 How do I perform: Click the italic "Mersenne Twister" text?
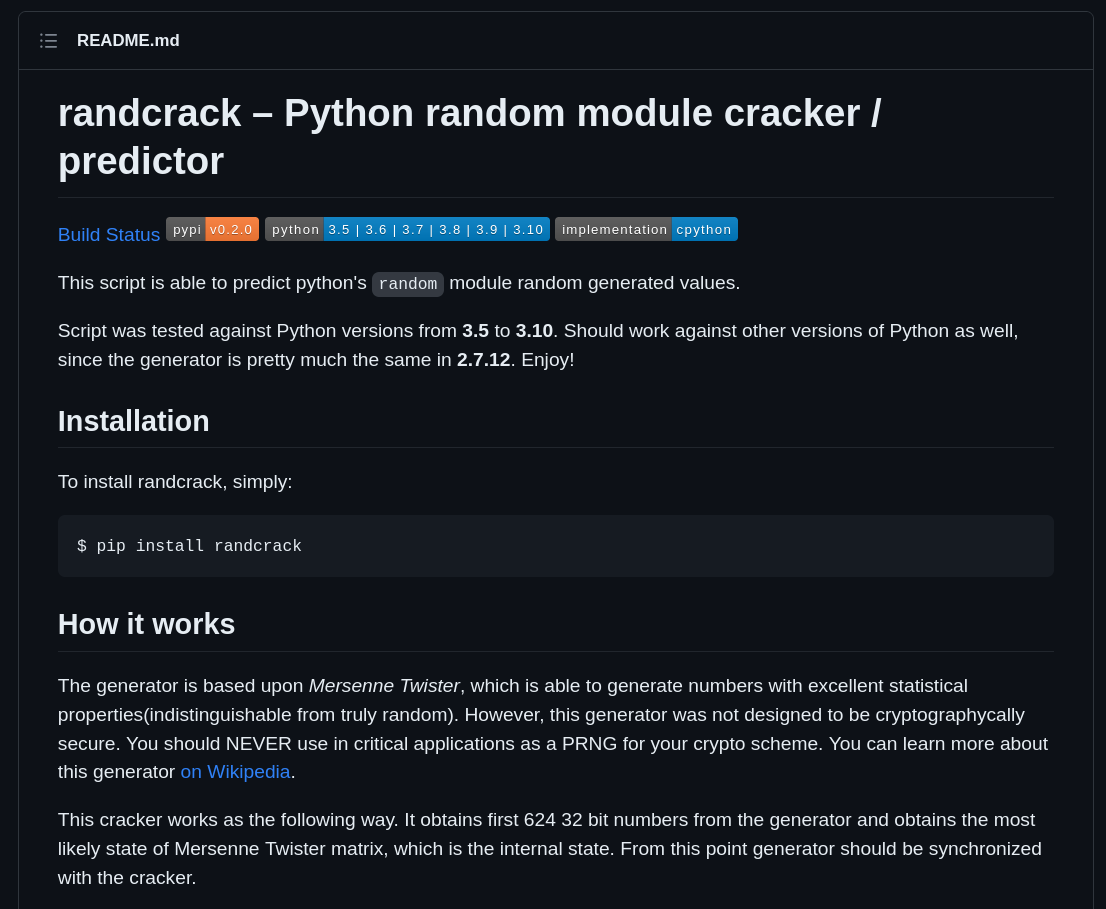tap(384, 686)
